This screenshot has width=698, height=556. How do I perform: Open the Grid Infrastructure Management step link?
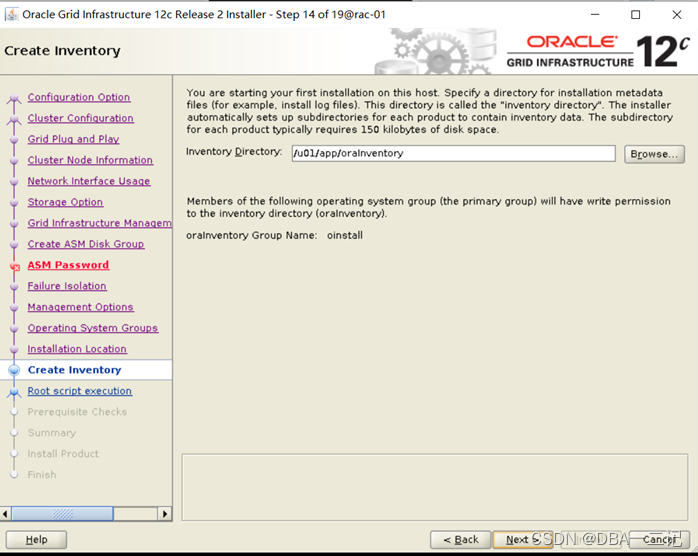click(x=99, y=223)
